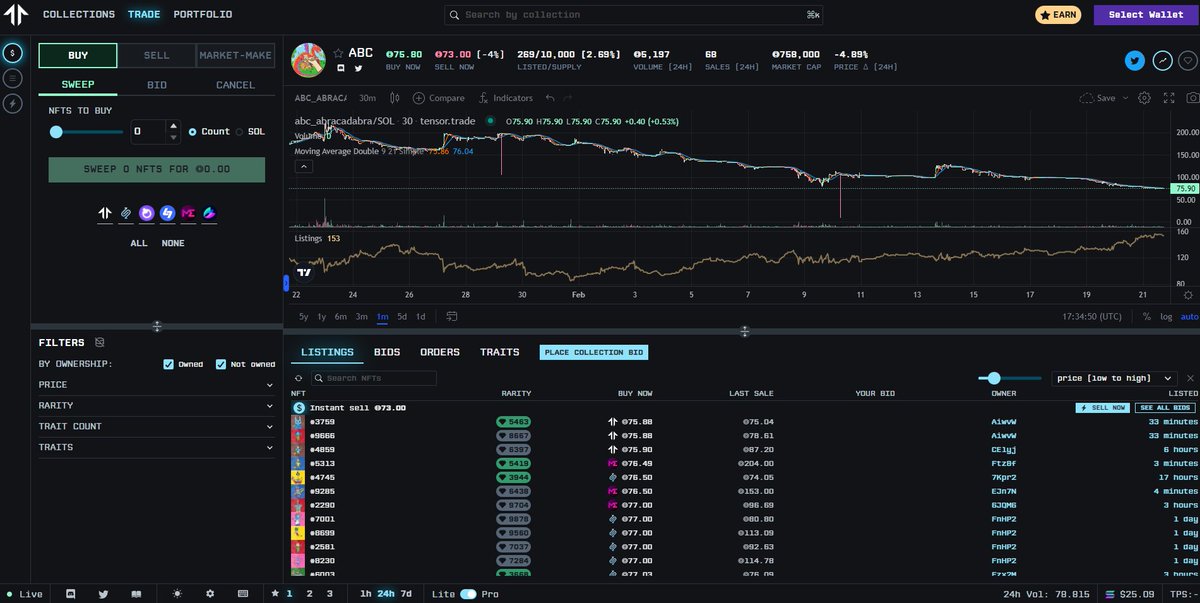Viewport: 1200px width, 603px height.
Task: Toggle auto scale on the chart
Action: (1189, 316)
